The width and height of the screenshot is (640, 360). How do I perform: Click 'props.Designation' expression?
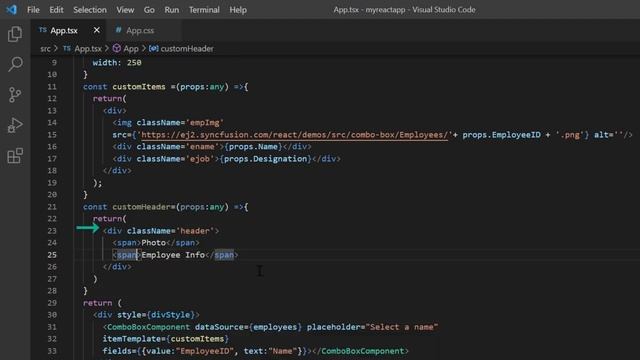(x=265, y=159)
